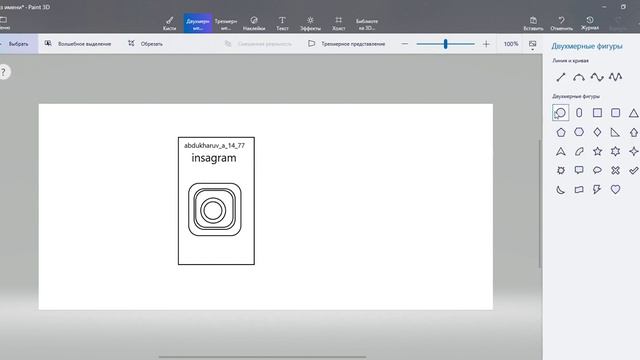Select the Text (Текст) tool tab
Image resolution: width=640 pixels, height=360 pixels.
[282, 23]
